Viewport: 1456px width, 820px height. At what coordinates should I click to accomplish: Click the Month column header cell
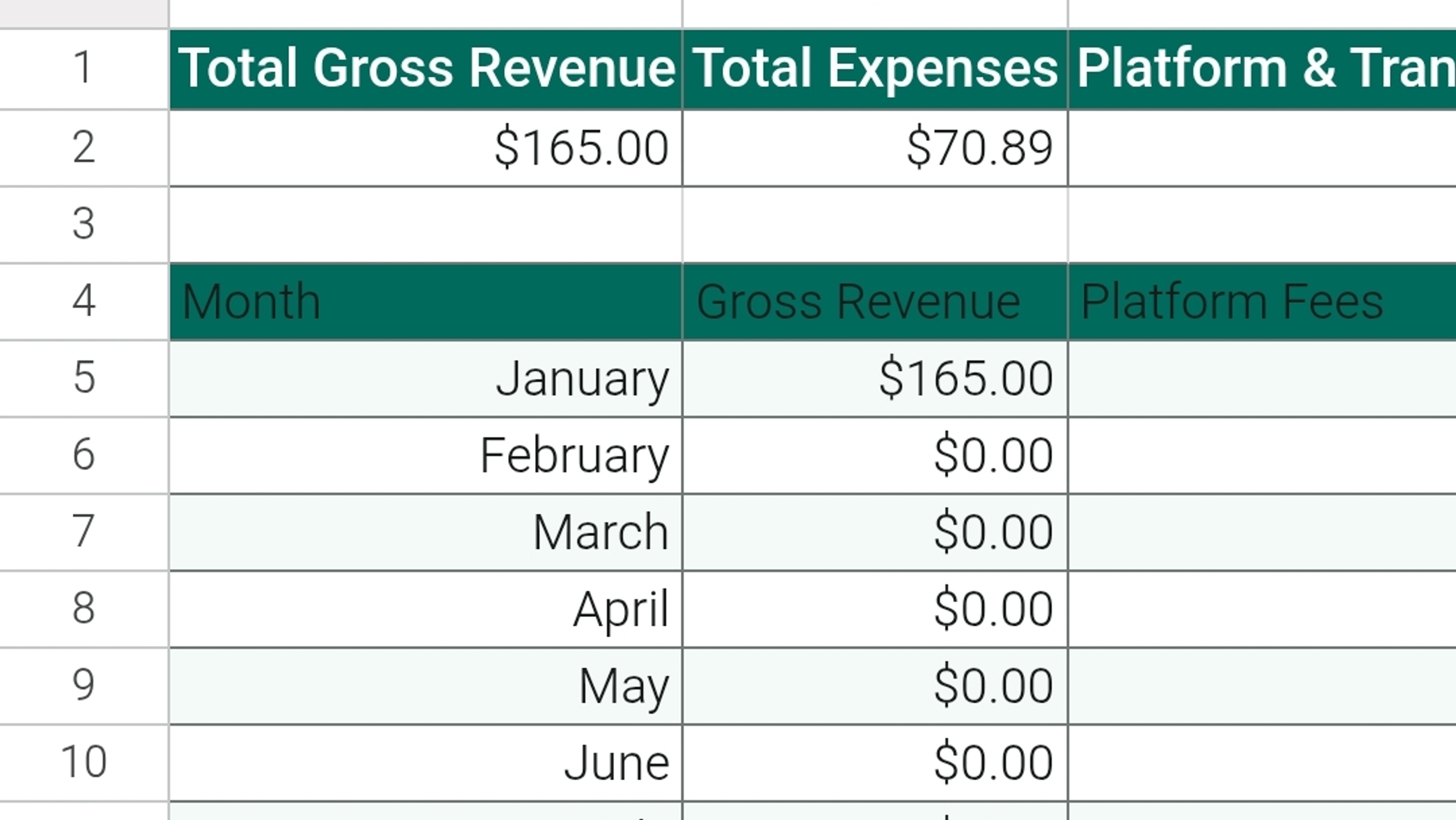pyautogui.click(x=426, y=302)
